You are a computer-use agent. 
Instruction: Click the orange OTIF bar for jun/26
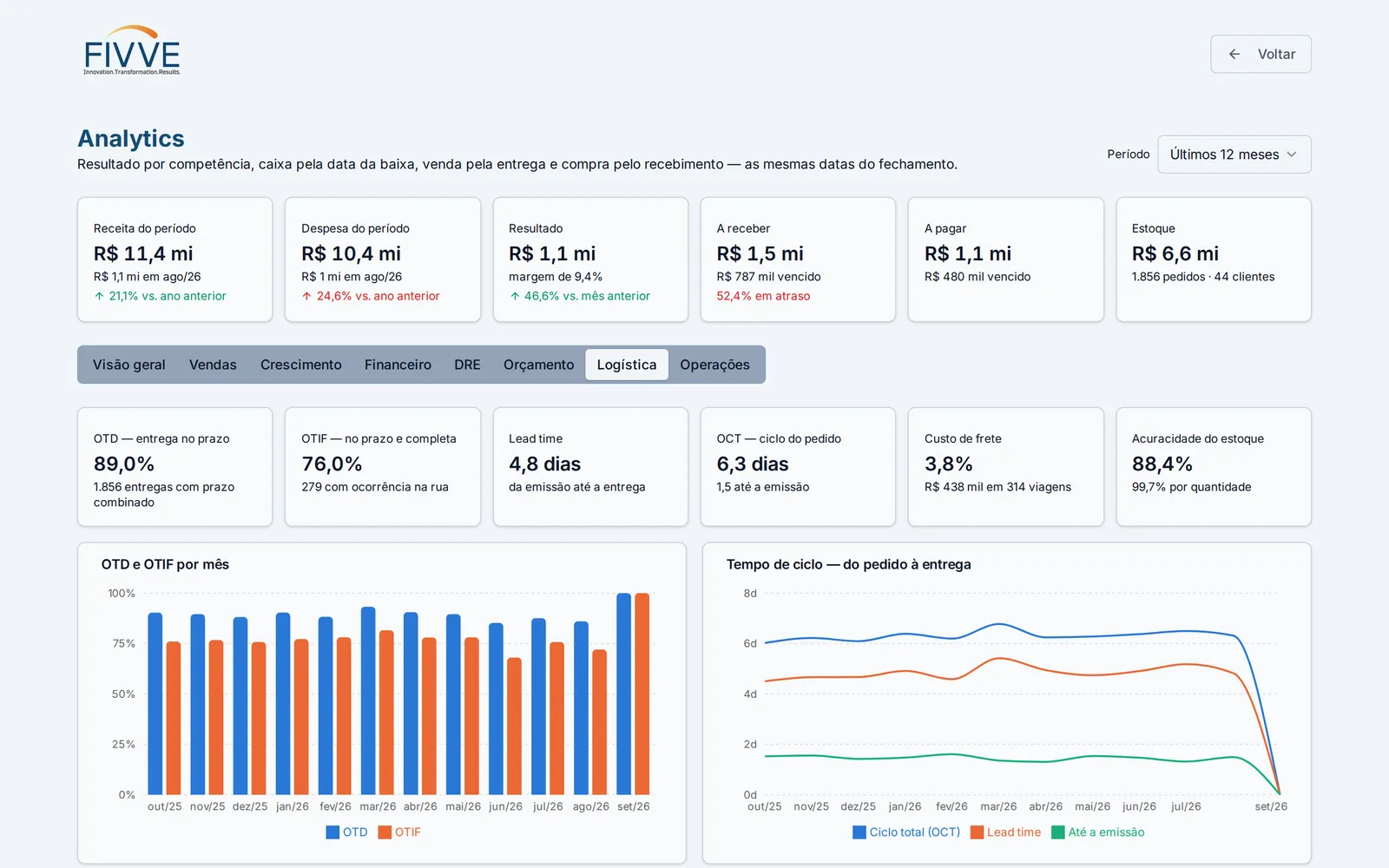pyautogui.click(x=515, y=726)
